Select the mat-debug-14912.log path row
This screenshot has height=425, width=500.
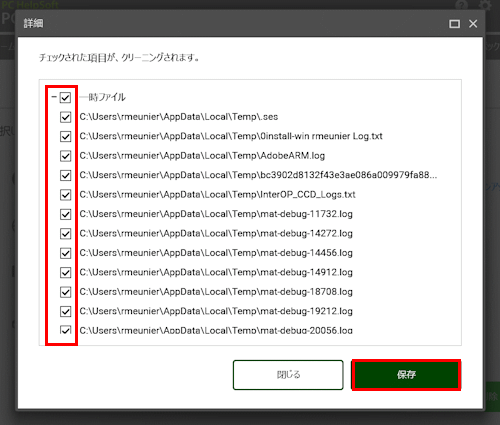(216, 272)
